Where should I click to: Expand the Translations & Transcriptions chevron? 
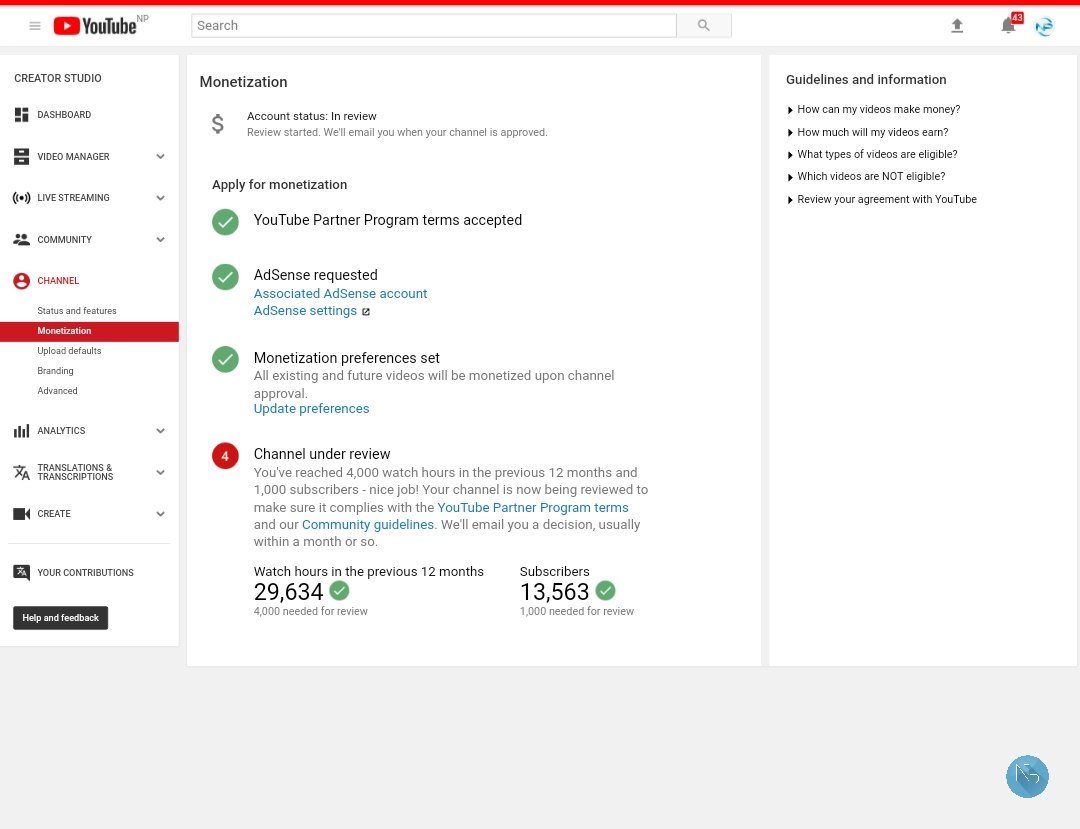(x=160, y=472)
